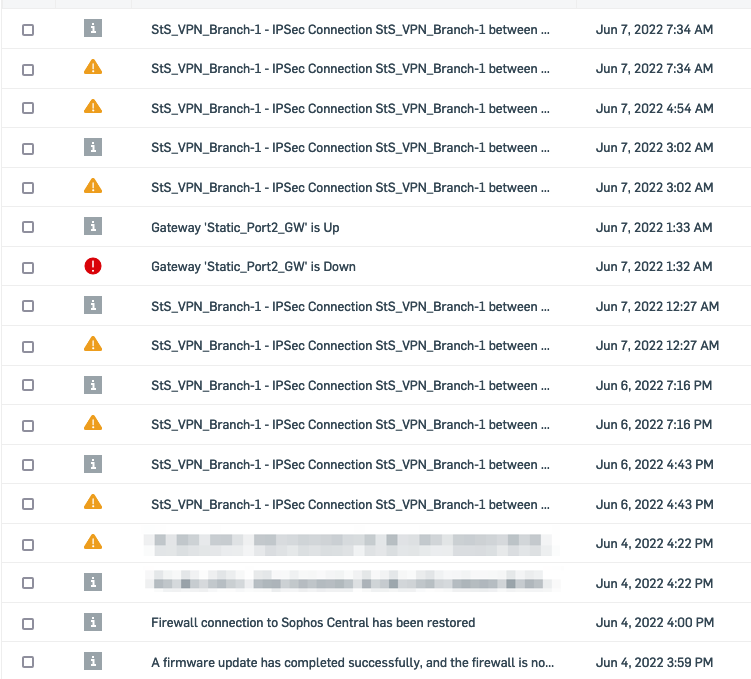Click info icon on Jun 6 4:43 PM alert
The image size is (751, 679).
coord(93,464)
